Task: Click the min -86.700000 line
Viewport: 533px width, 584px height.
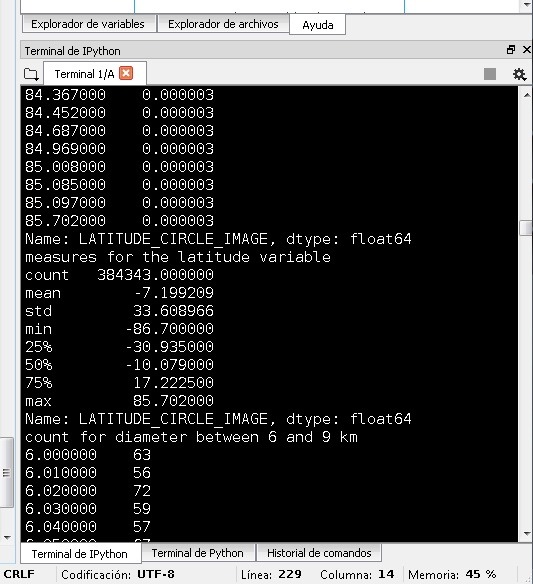Action: [119, 329]
